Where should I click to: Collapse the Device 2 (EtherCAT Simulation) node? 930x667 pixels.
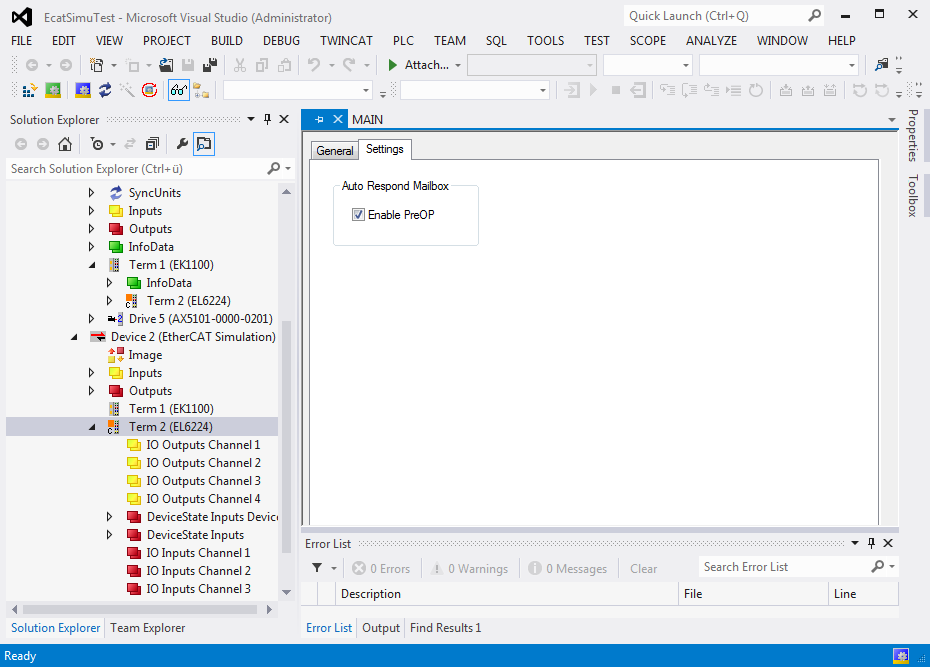[x=74, y=337]
